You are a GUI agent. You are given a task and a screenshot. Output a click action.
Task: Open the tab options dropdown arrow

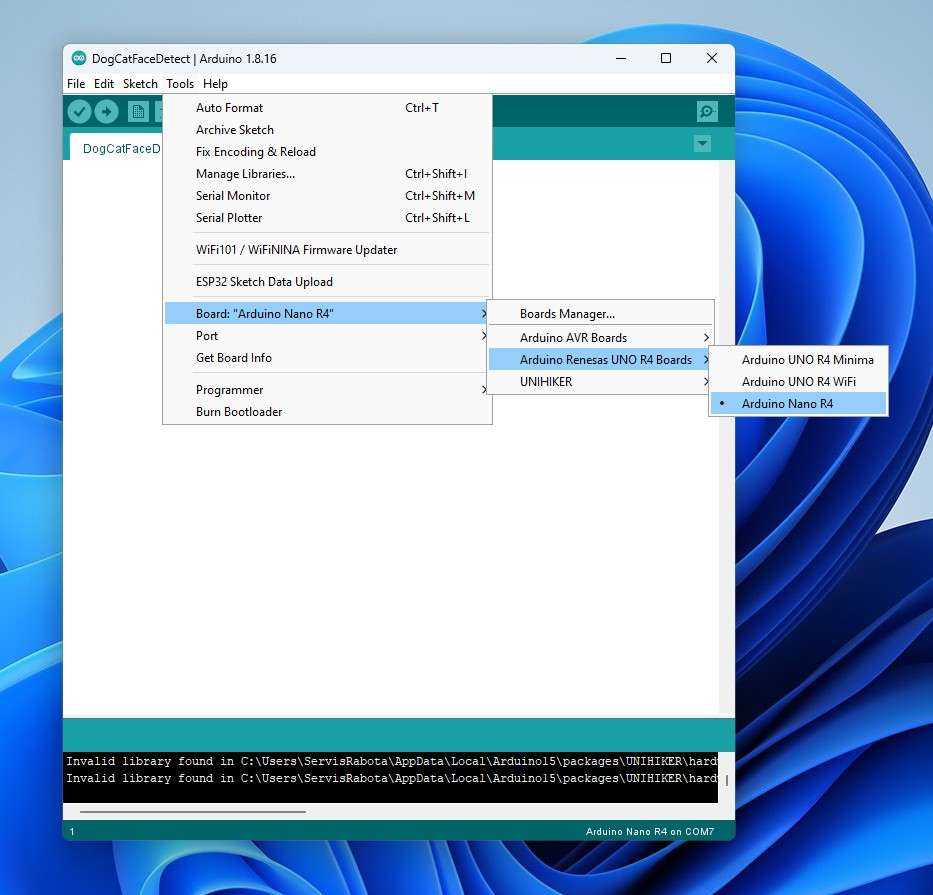click(x=702, y=143)
